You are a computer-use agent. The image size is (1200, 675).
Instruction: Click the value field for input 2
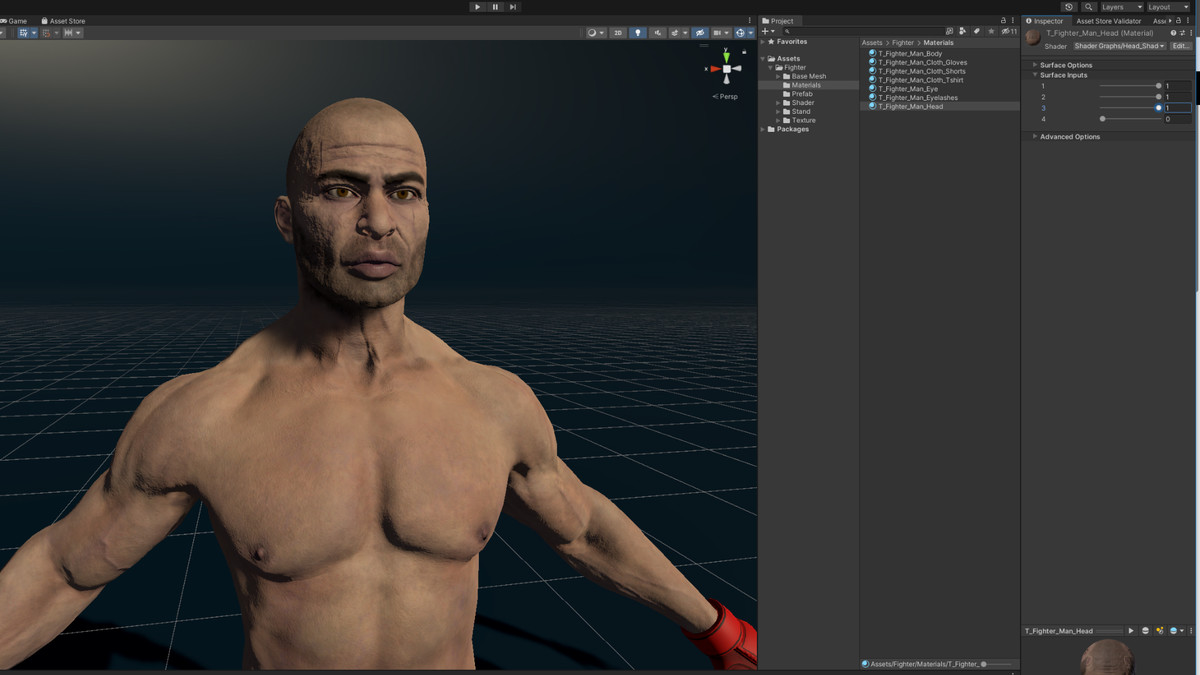point(1178,97)
